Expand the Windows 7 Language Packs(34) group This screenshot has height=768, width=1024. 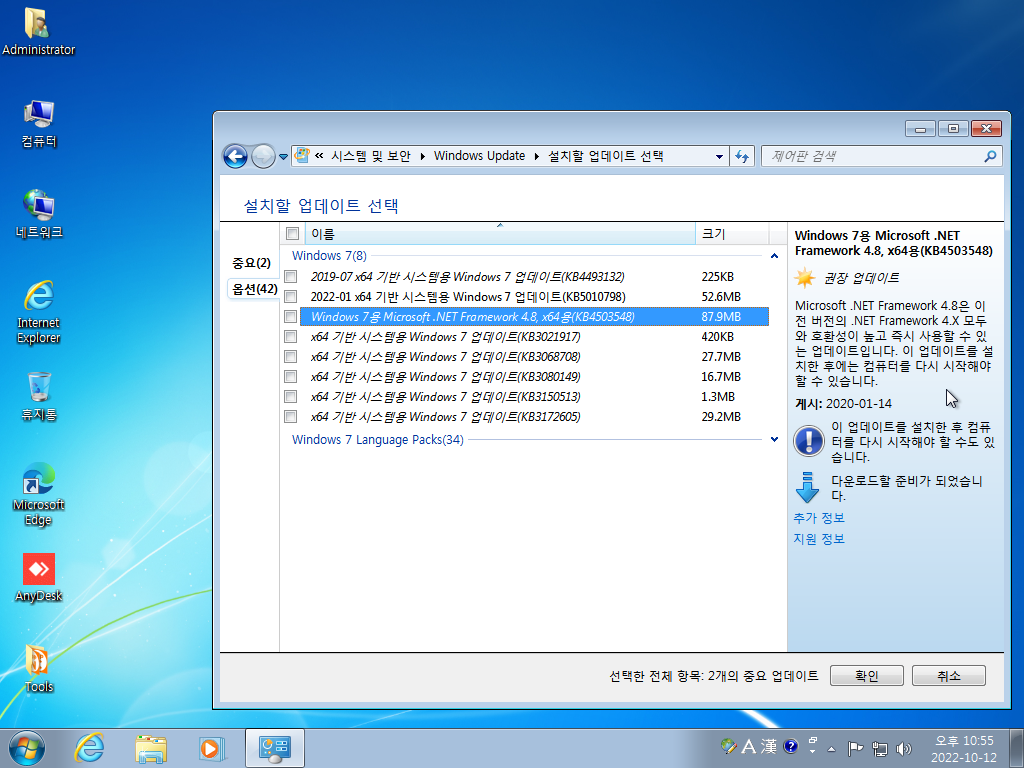pos(774,440)
